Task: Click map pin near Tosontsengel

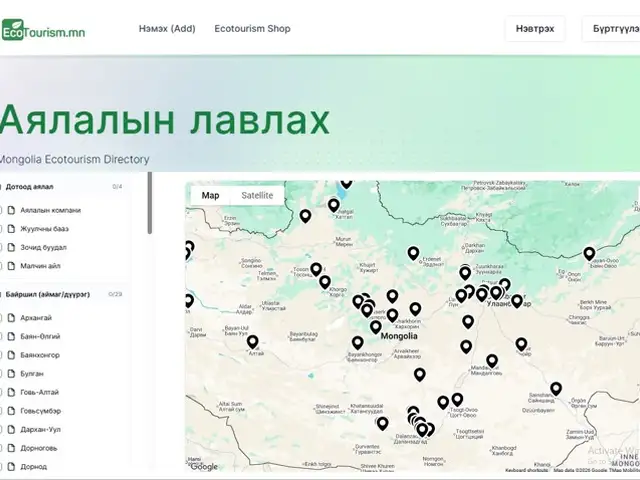Action: [316, 269]
